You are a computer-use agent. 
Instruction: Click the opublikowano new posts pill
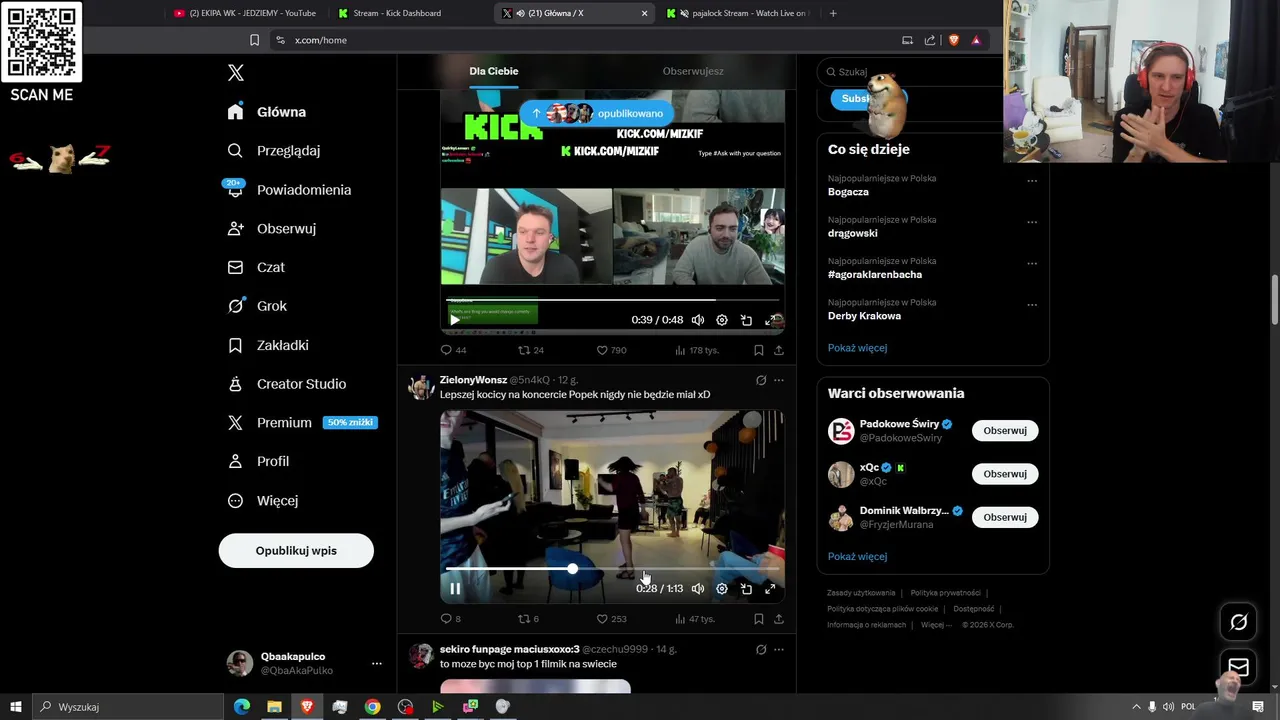[597, 113]
